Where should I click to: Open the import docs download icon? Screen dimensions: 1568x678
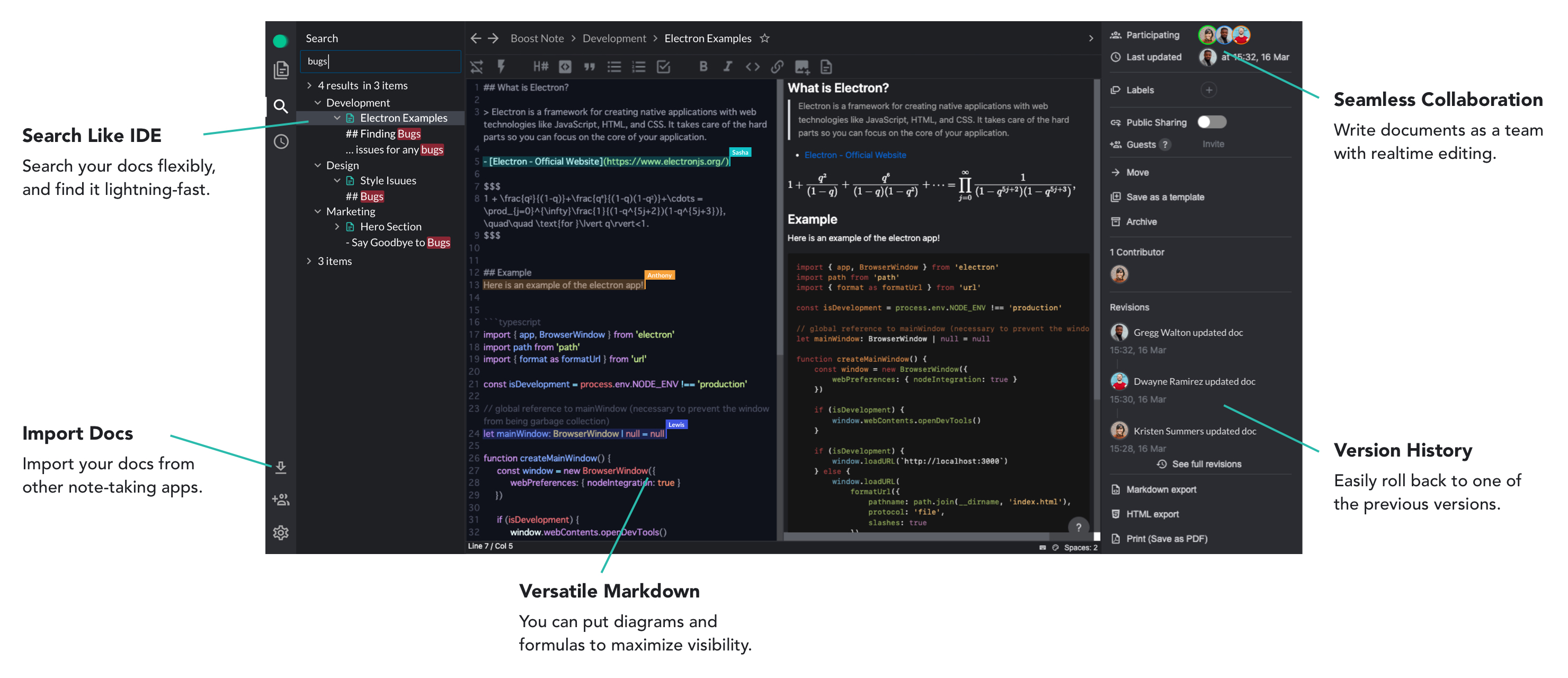(281, 467)
